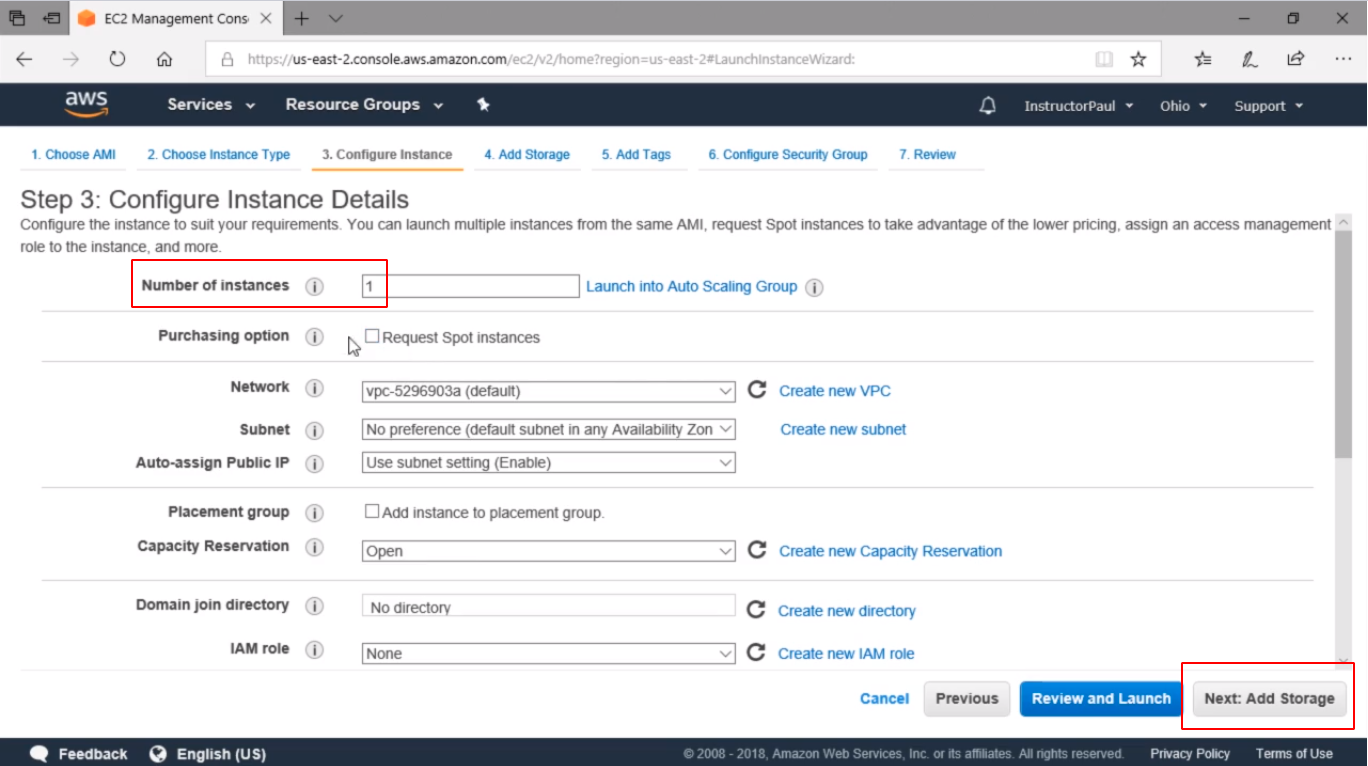The image size is (1368, 766).
Task: Open Auto-assign Public IP dropdown
Action: pyautogui.click(x=549, y=463)
